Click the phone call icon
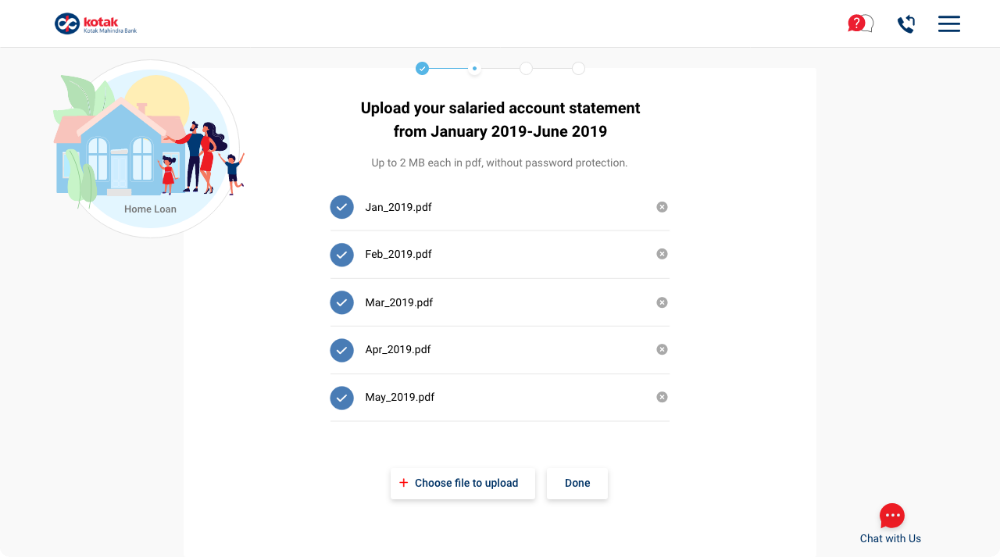Screen dimensions: 1000x558 point(906,24)
